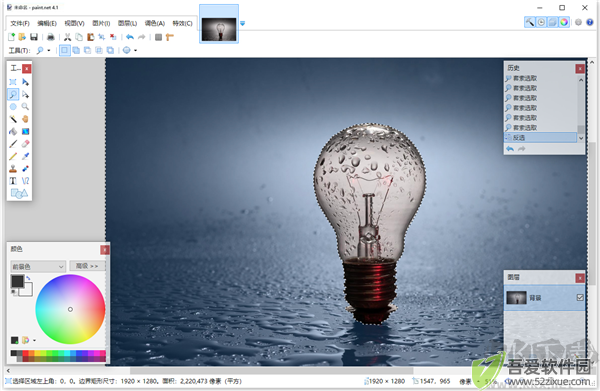This screenshot has height=391, width=600.
Task: Open the 视图(V) menu
Action: (x=74, y=23)
